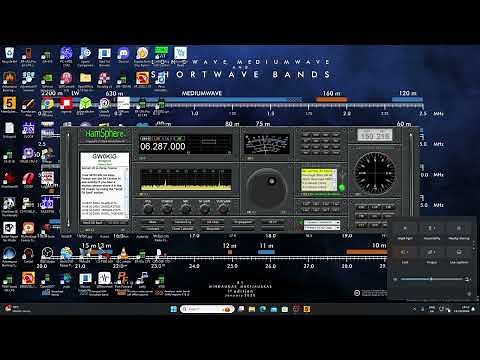Adjust the MIC knob on HamSphere

[186, 208]
